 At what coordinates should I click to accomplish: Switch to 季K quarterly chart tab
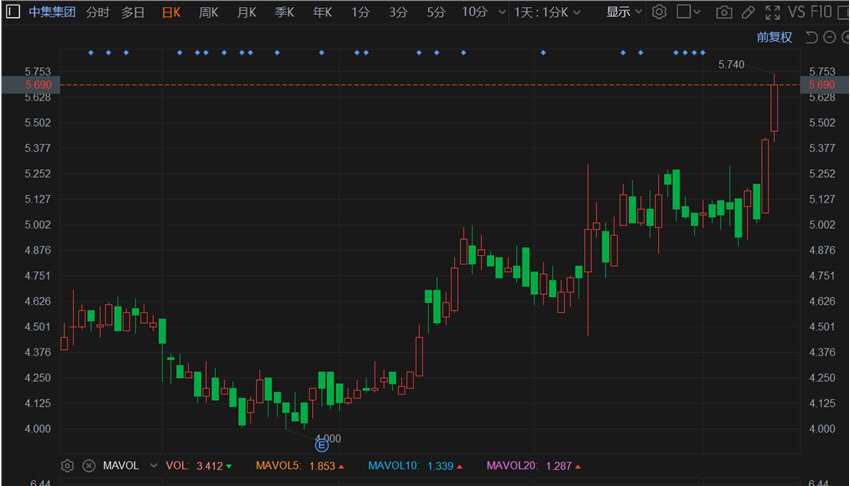[x=284, y=12]
